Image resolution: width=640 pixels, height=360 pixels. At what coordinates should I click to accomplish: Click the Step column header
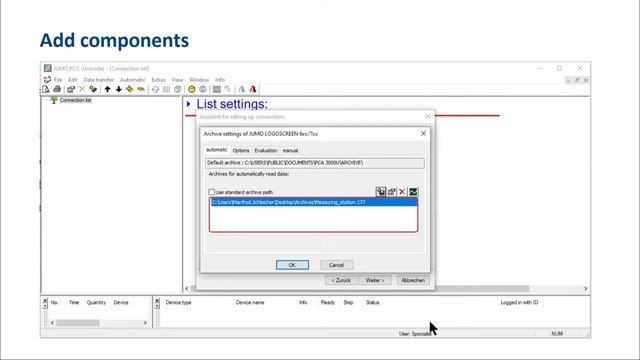click(x=348, y=302)
